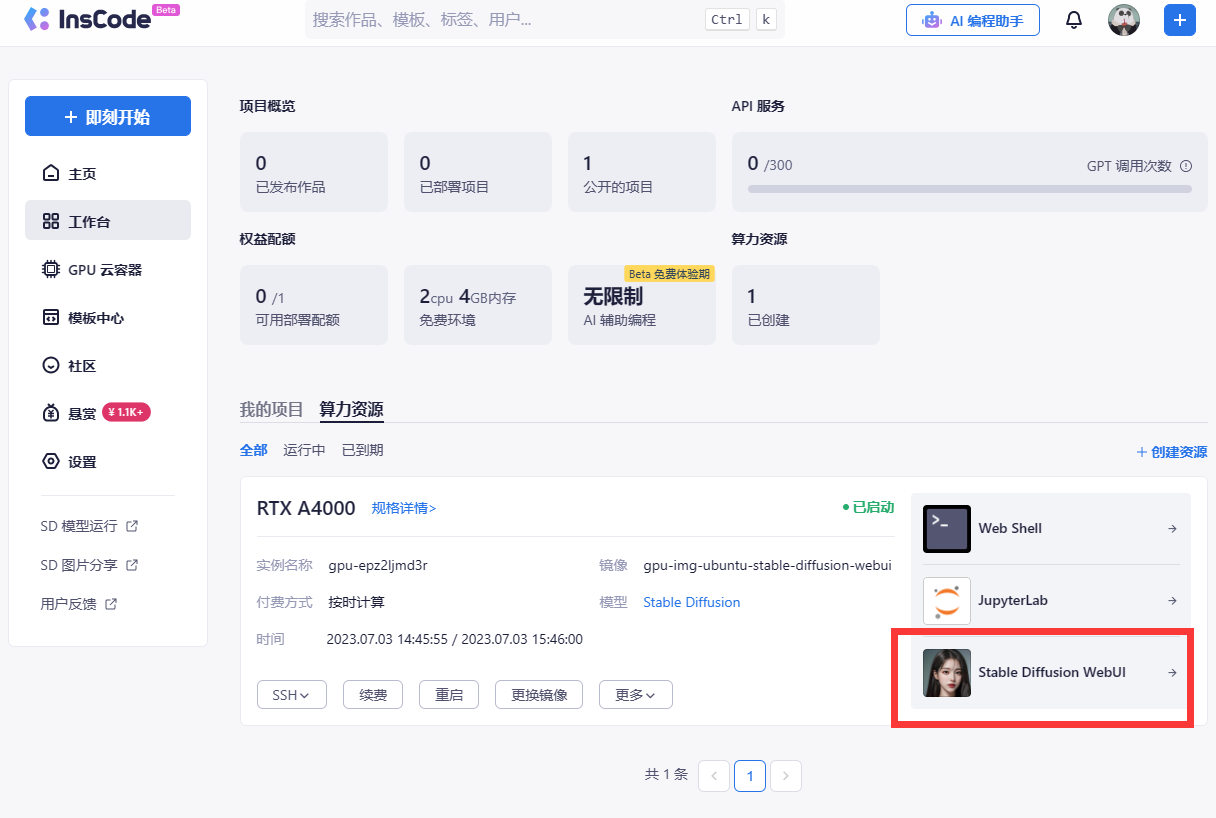Click the 免费环境 card

(x=478, y=305)
